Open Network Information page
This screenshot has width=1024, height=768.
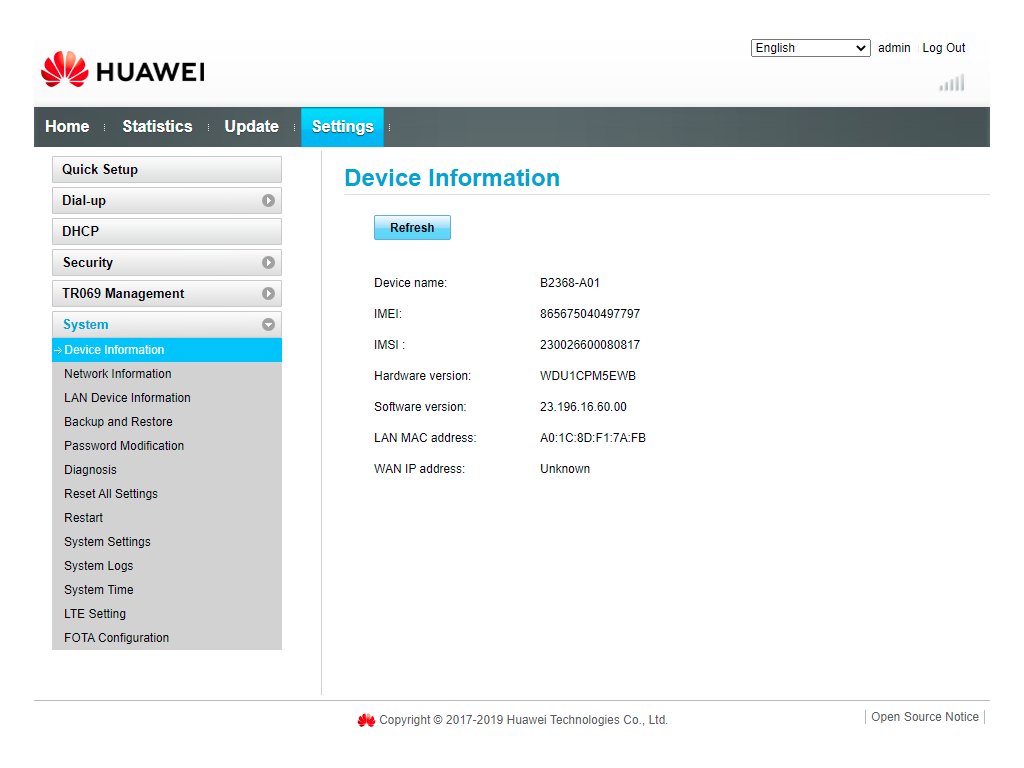[x=118, y=374]
